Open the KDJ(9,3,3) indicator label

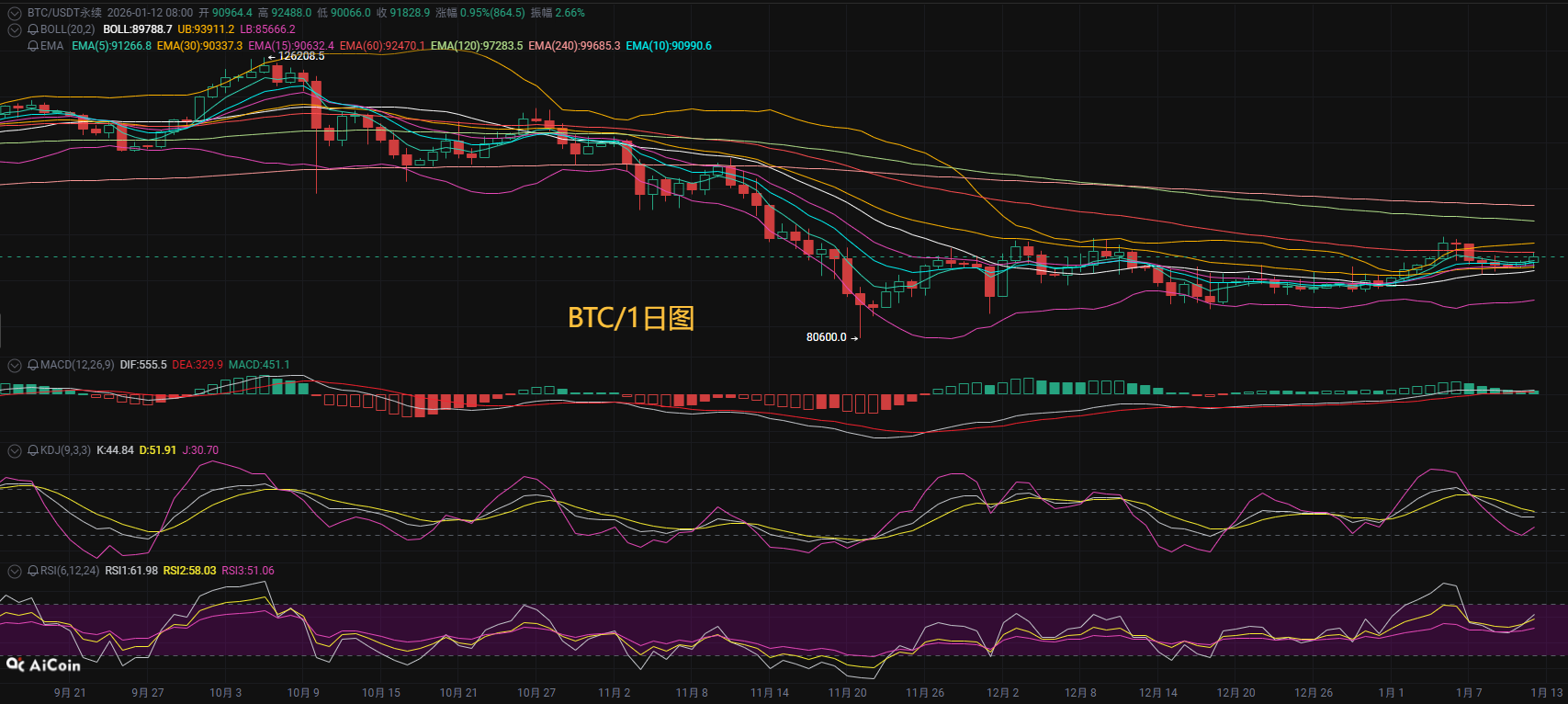(x=65, y=450)
